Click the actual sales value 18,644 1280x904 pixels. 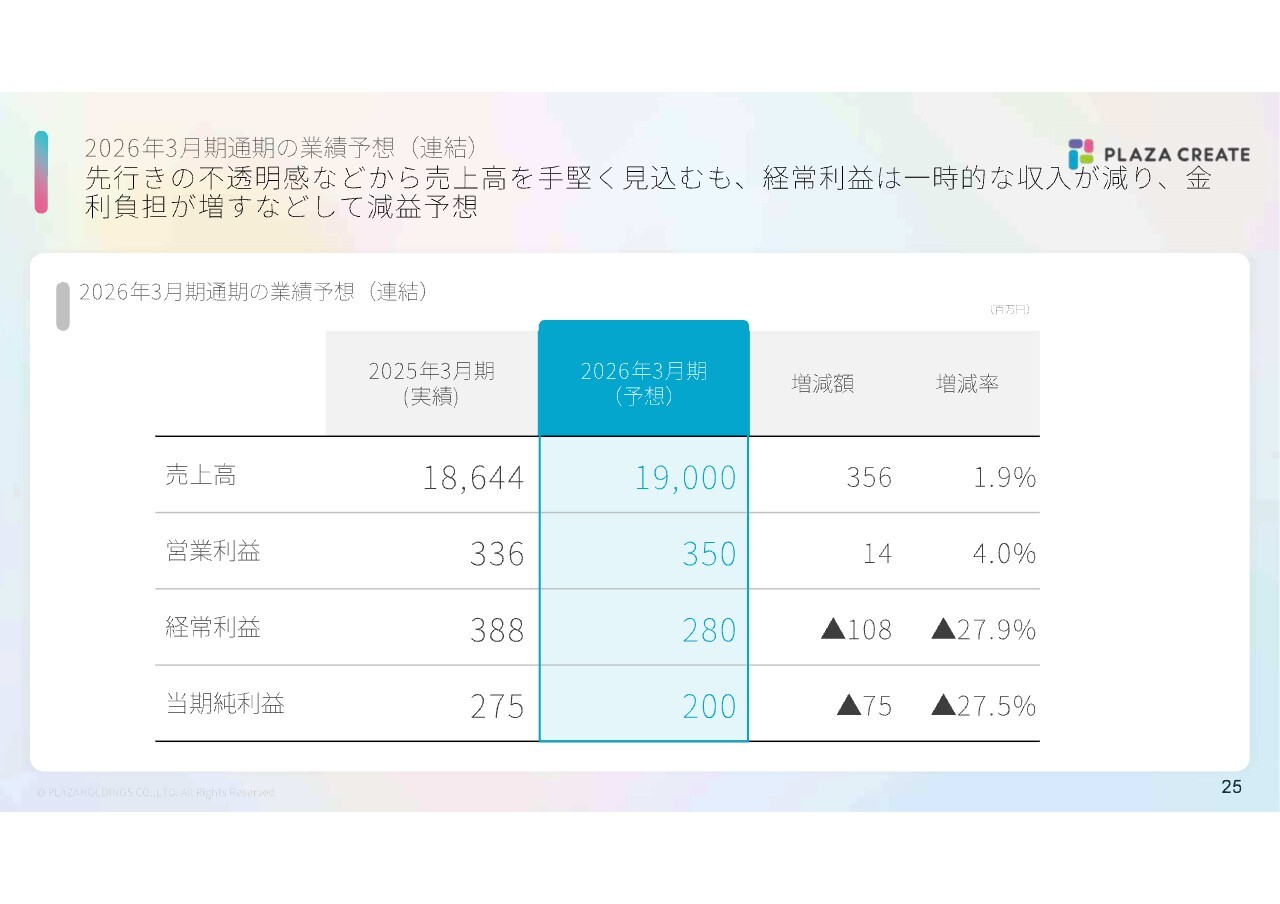coord(472,478)
